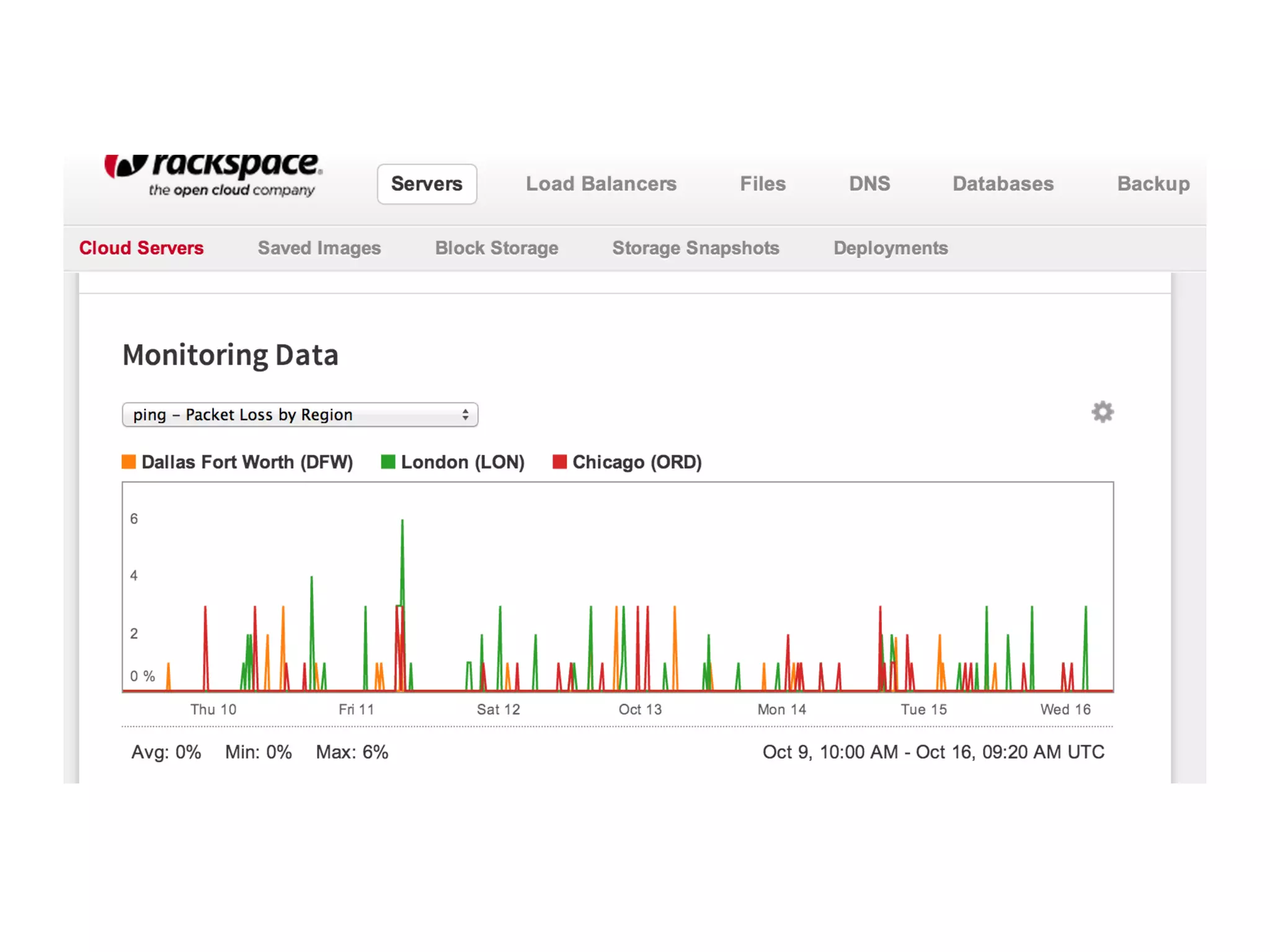
Task: Click the dropdown's up-down arrow stepper
Action: 465,415
